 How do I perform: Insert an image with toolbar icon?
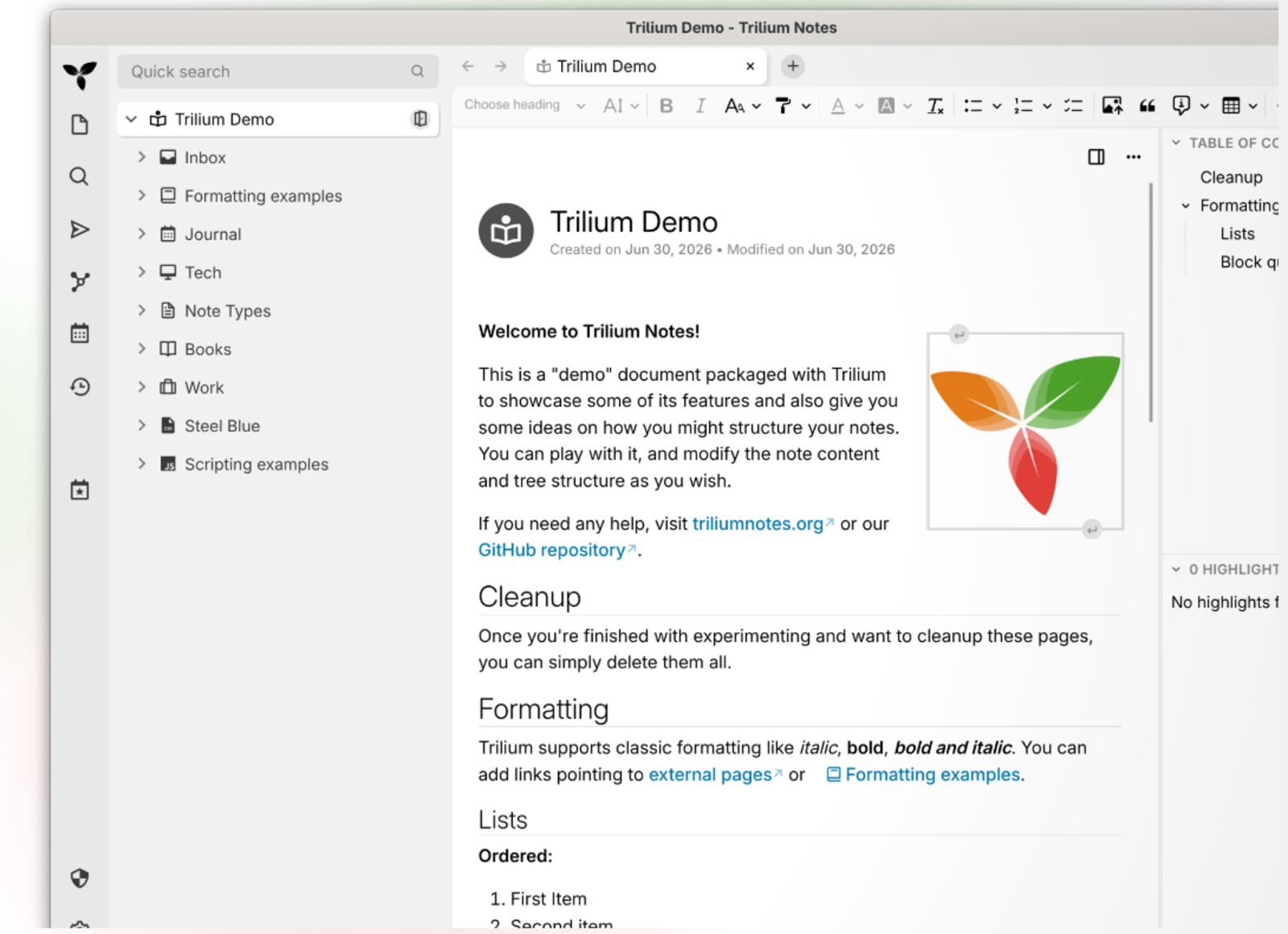click(x=1113, y=105)
